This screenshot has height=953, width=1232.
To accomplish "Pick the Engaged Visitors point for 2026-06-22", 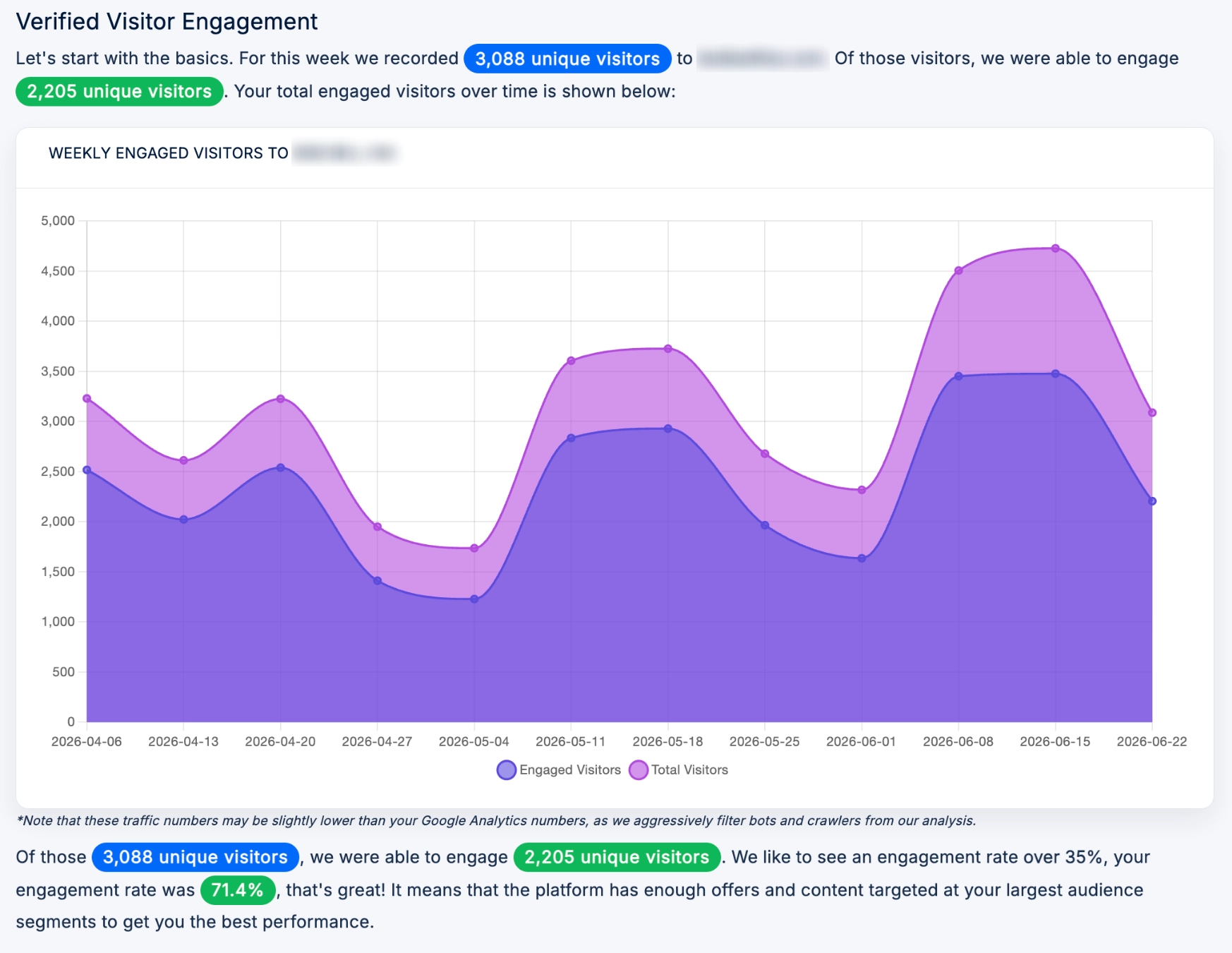I will (x=1152, y=501).
